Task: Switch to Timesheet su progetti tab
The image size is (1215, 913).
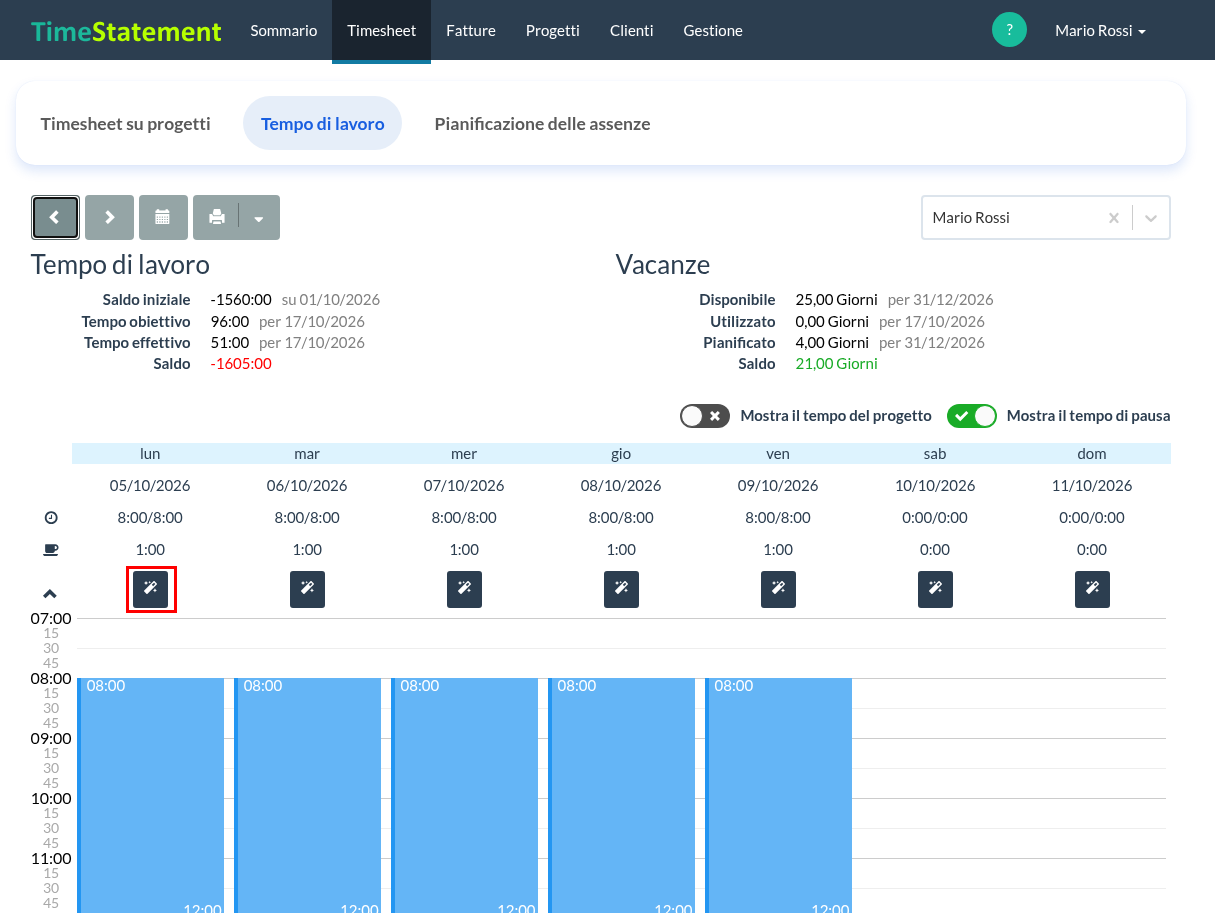Action: click(126, 124)
